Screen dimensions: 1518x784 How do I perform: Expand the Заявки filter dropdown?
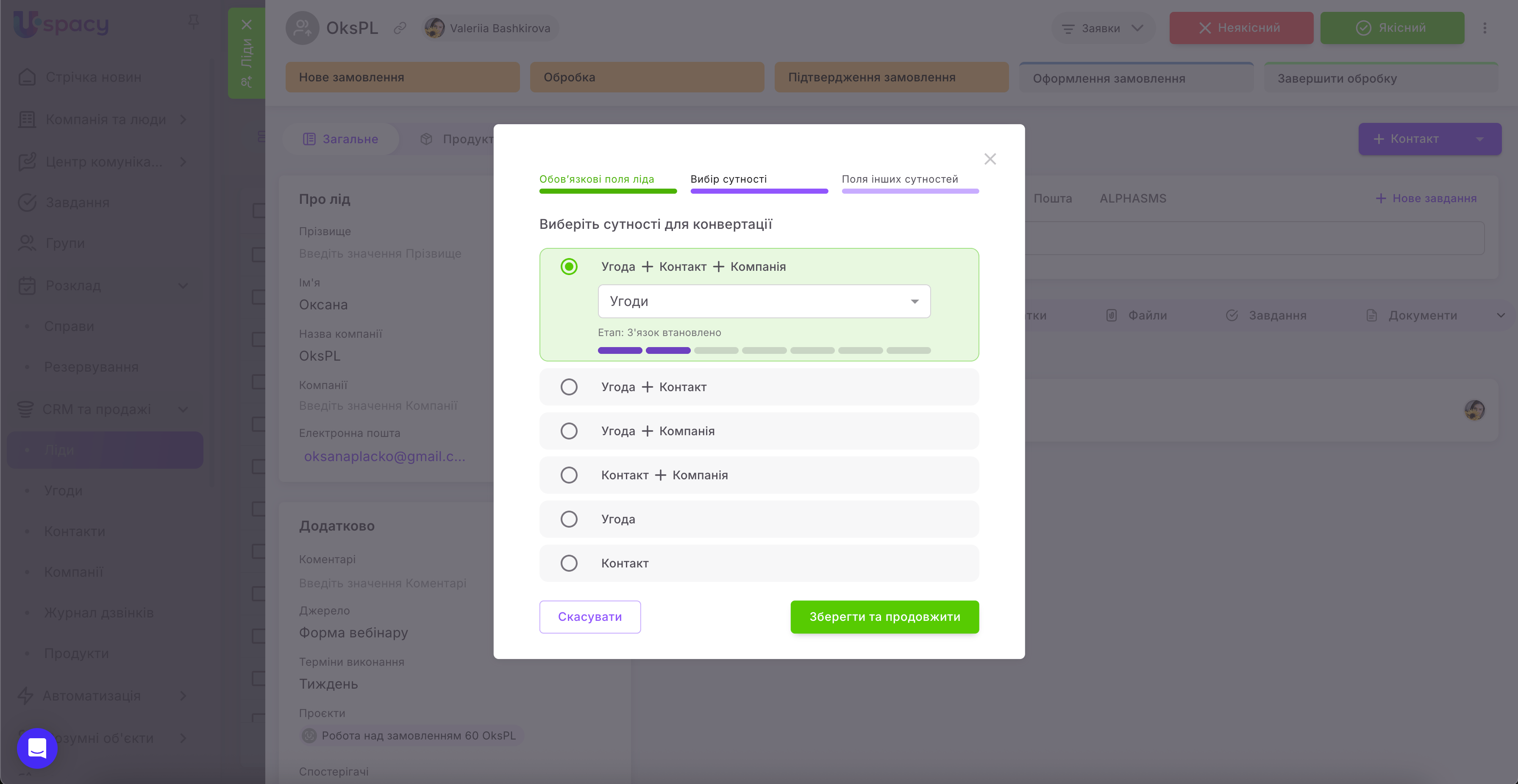pyautogui.click(x=1103, y=28)
